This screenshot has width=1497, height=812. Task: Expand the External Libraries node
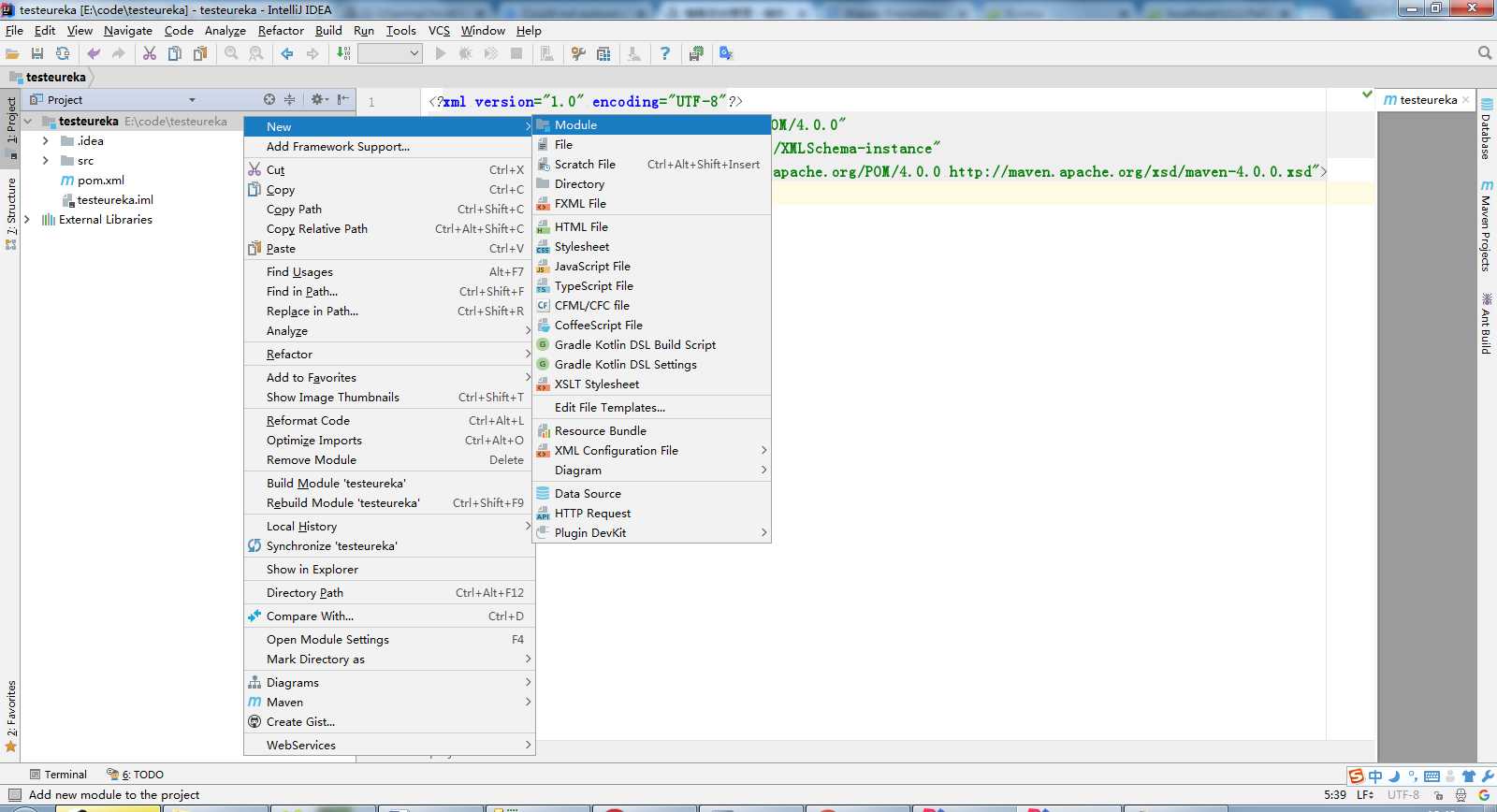[x=27, y=219]
